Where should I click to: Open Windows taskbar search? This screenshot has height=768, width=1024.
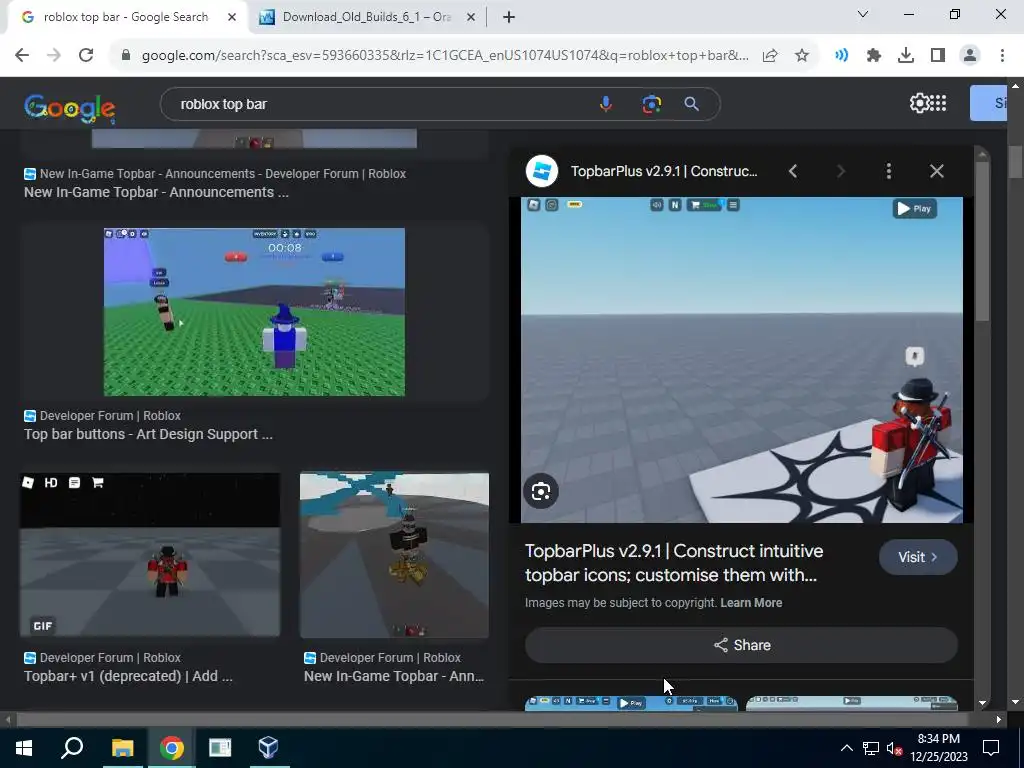[72, 748]
